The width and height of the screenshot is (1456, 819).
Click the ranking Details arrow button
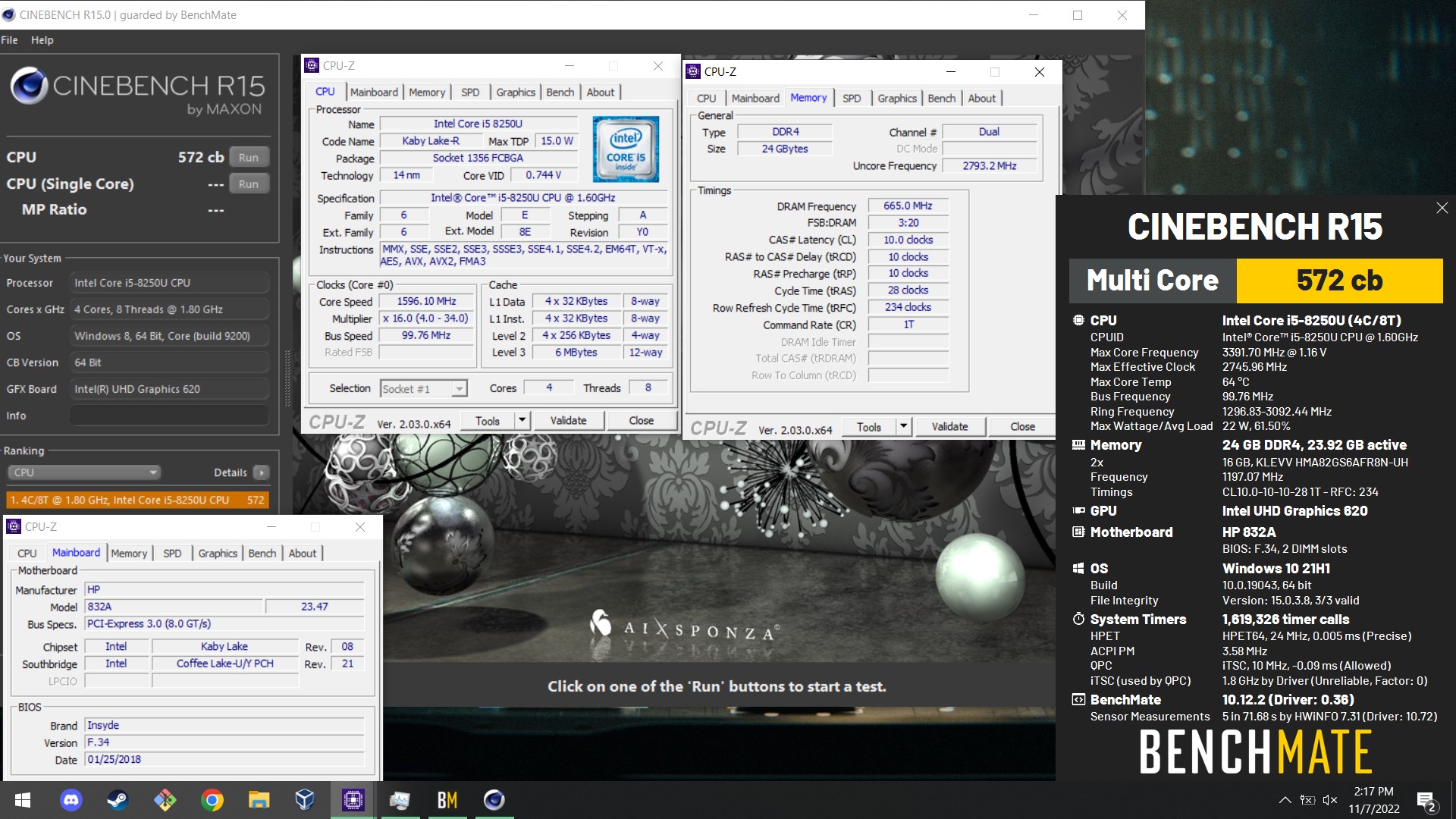261,472
